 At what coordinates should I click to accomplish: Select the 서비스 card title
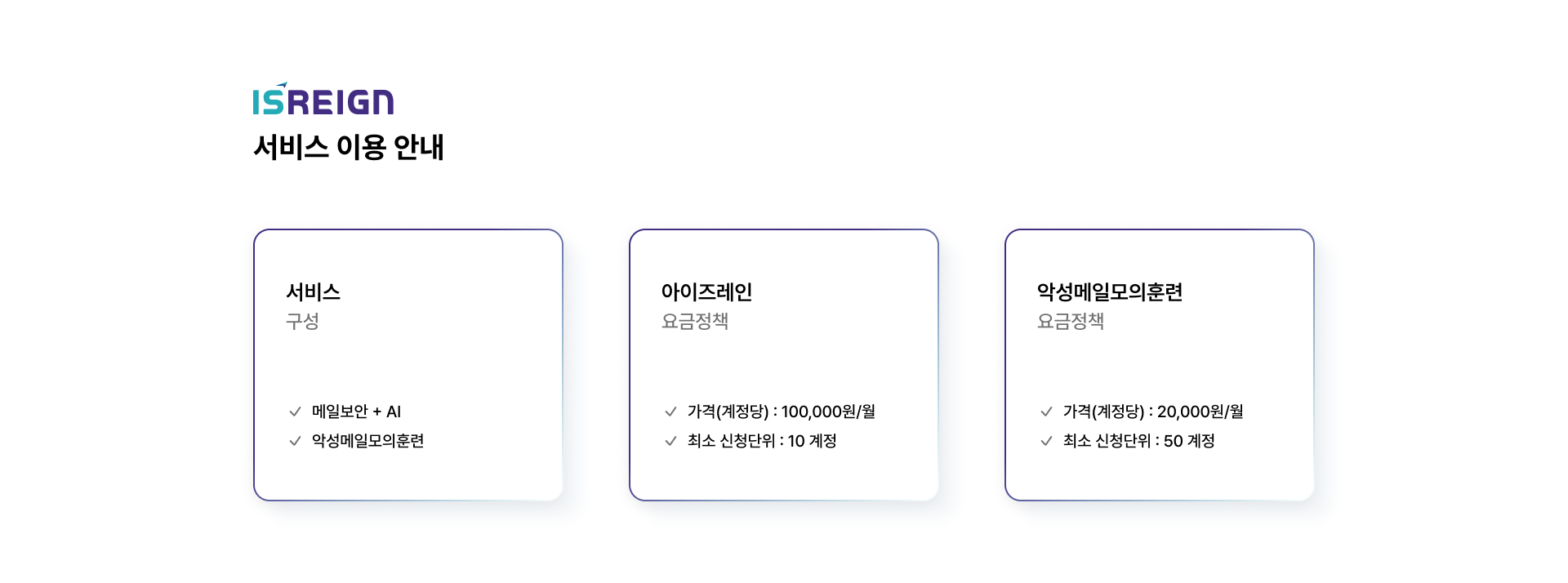313,291
